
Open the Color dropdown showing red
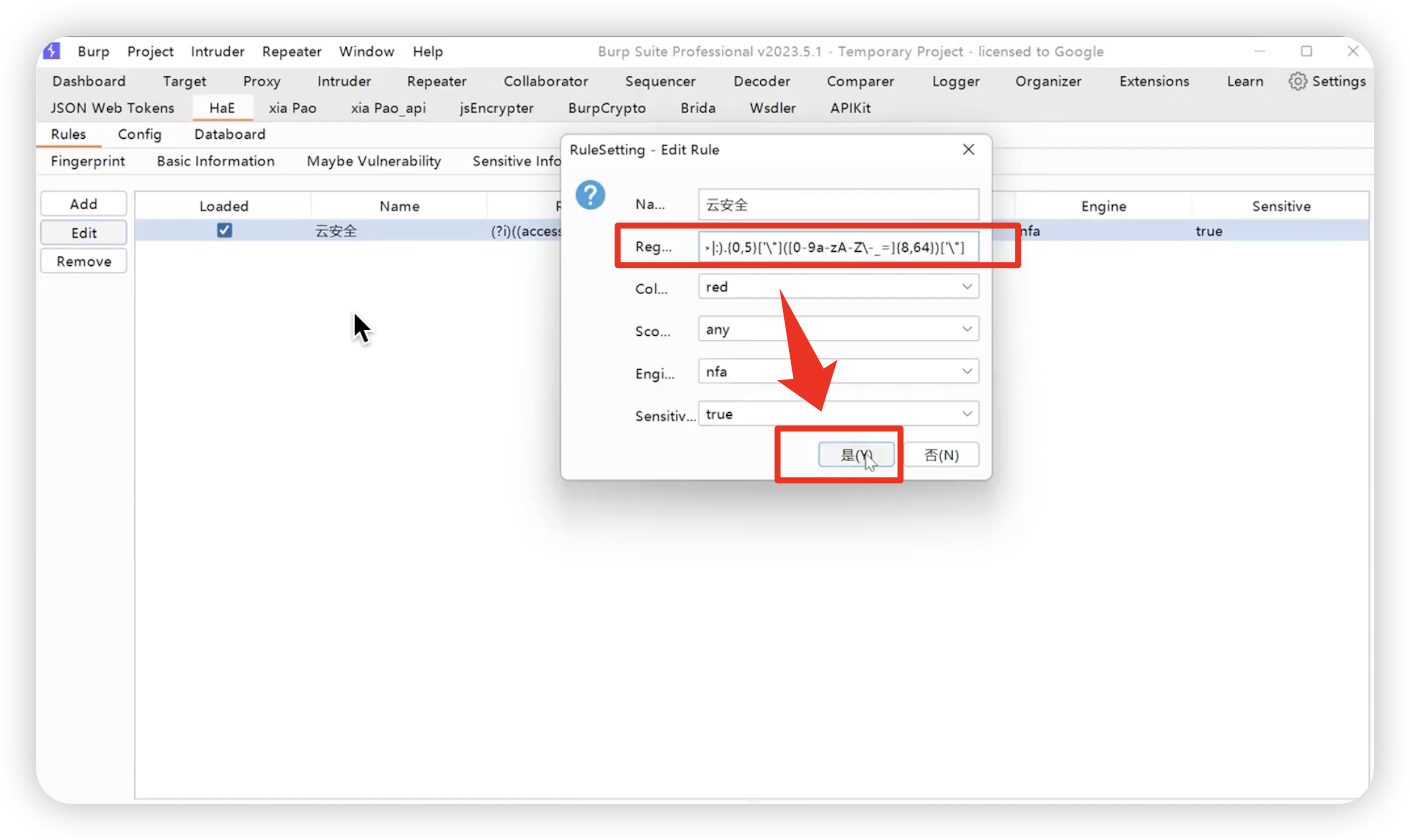pos(838,287)
